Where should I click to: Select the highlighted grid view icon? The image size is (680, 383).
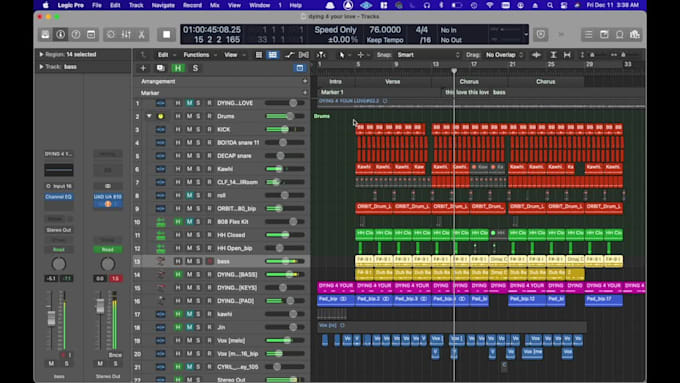coord(272,55)
